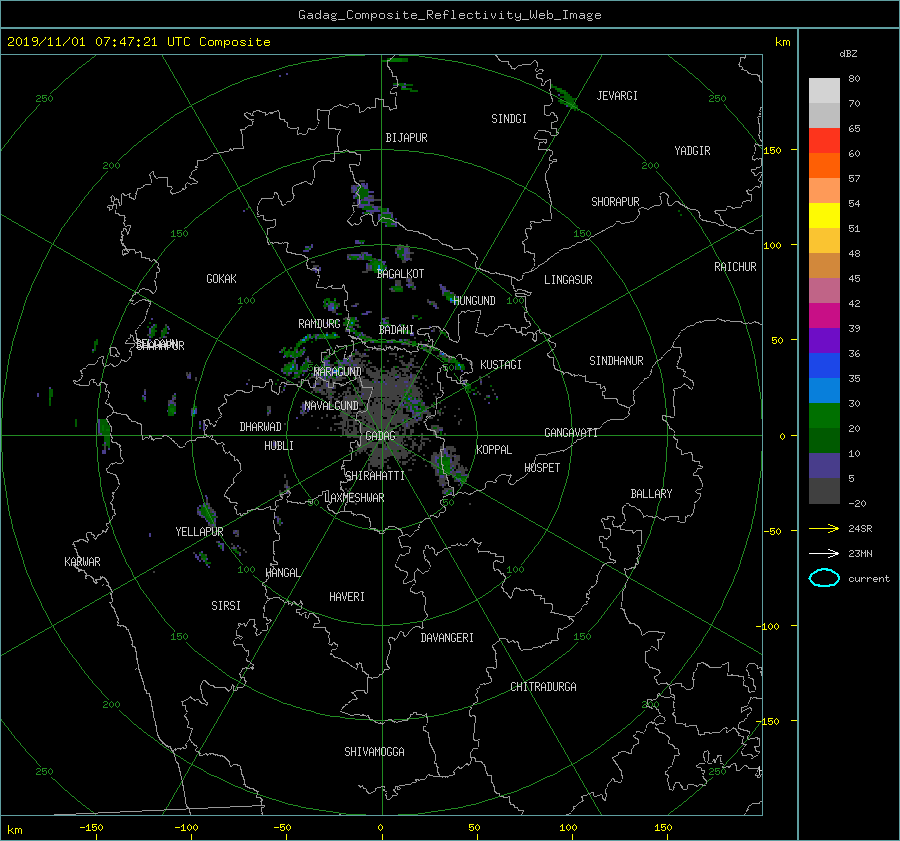Click the KOPPAL city label
This screenshot has width=900, height=841.
coord(494,450)
